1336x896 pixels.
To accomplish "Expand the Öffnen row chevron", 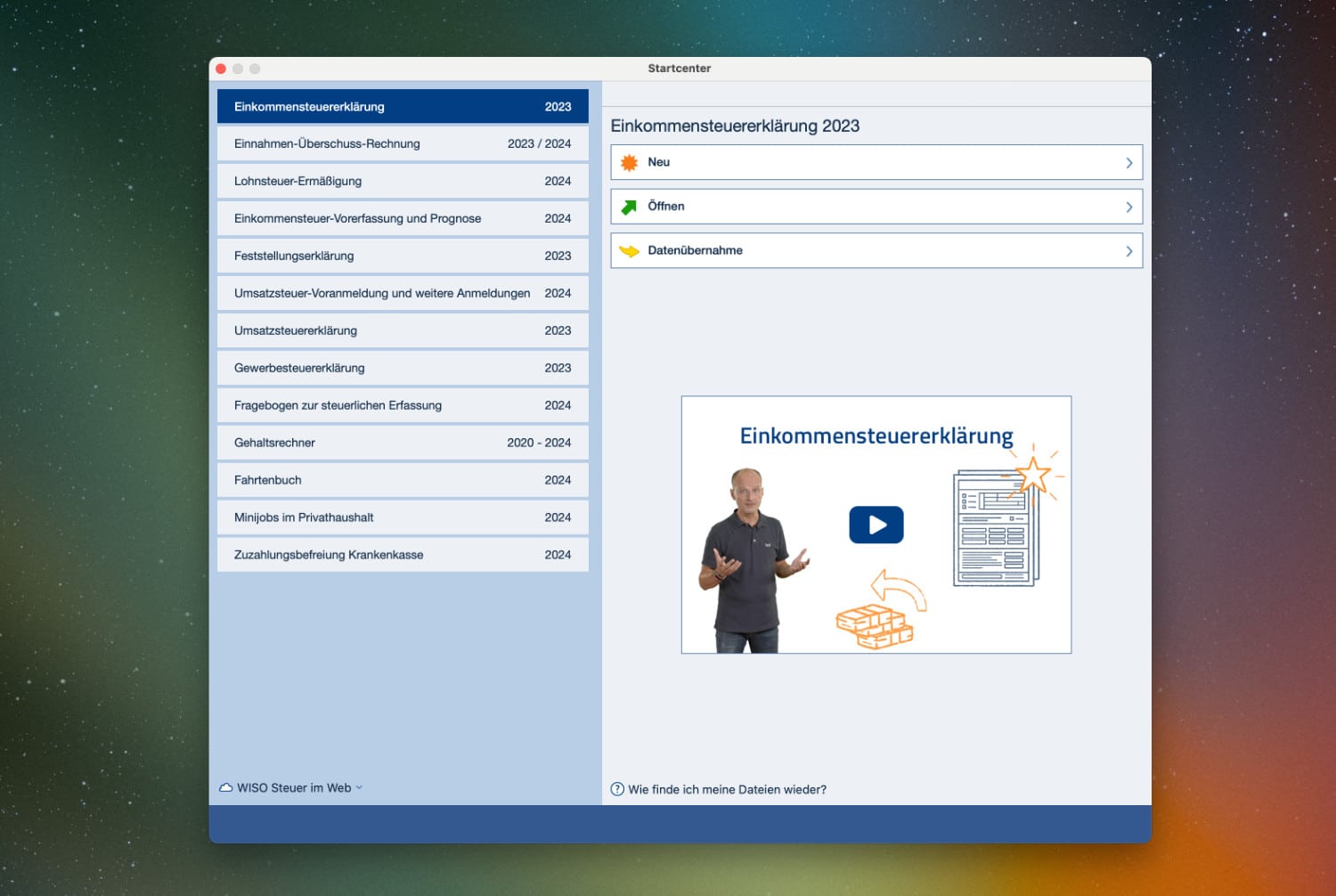I will pyautogui.click(x=1128, y=207).
